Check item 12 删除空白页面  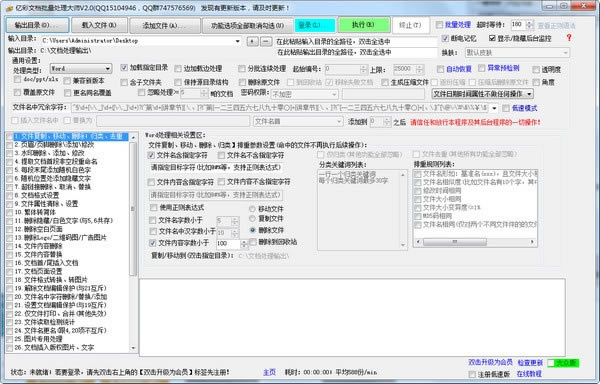pyautogui.click(x=10, y=229)
